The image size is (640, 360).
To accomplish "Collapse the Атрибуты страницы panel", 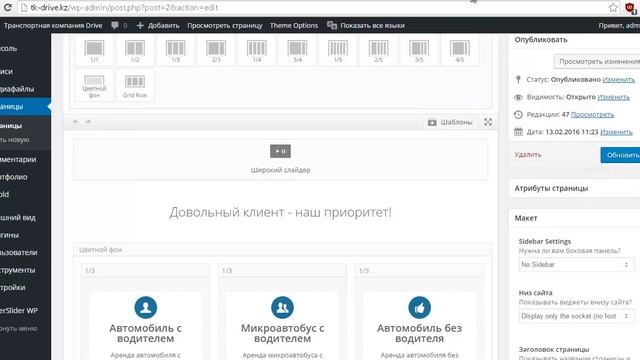I will click(x=574, y=189).
